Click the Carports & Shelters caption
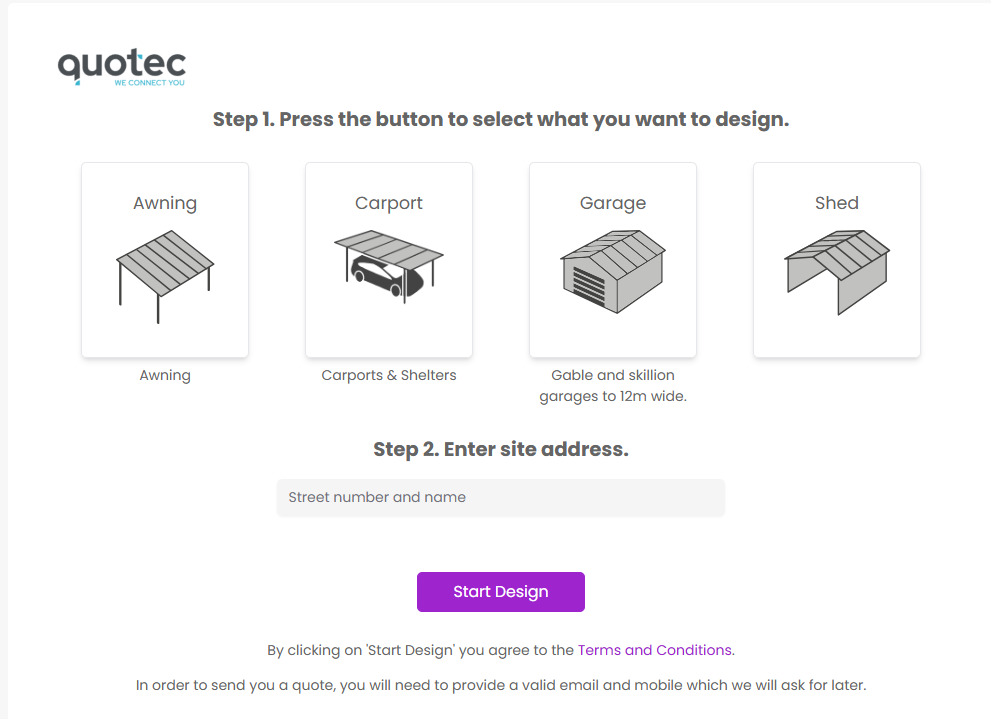The height and width of the screenshot is (719, 991). click(389, 375)
